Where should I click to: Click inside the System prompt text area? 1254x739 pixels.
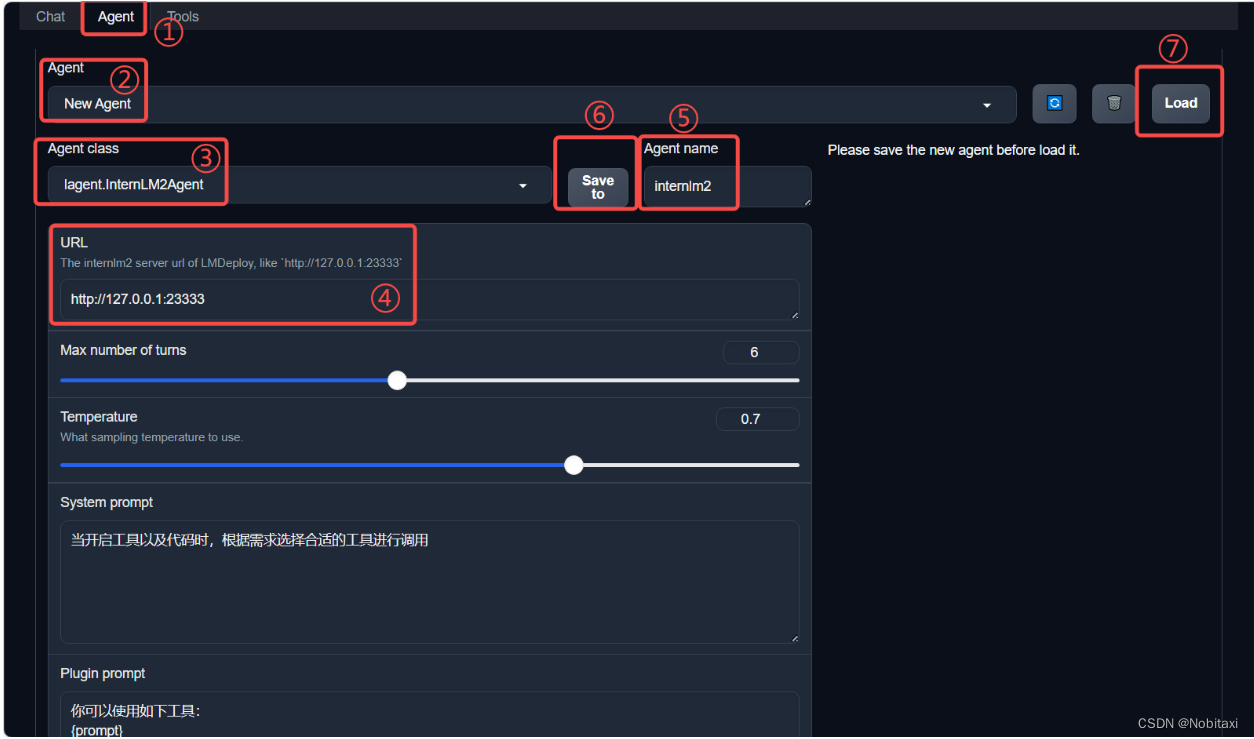click(430, 582)
